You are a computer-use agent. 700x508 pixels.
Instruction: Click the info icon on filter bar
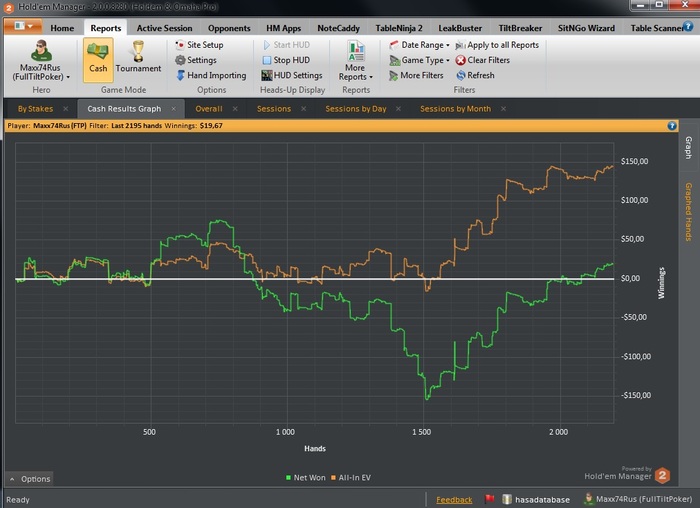tap(671, 126)
